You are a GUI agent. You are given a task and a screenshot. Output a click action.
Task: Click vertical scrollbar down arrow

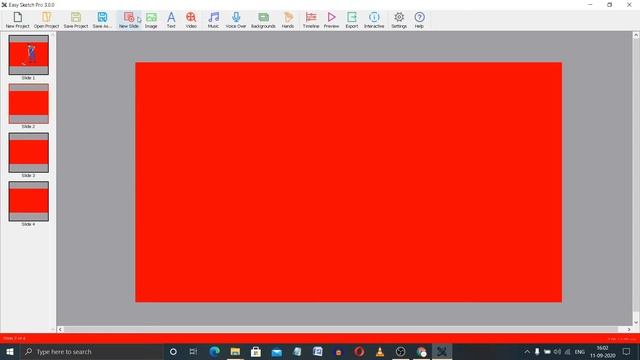click(x=636, y=322)
